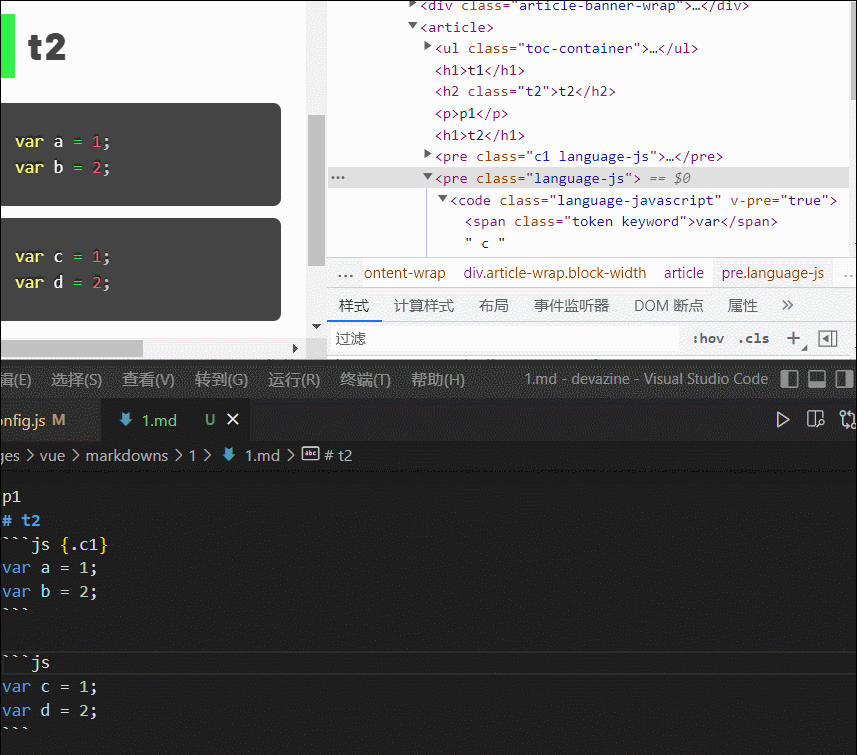This screenshot has height=755, width=857.
Task: Switch to the 布局 layout tab
Action: [494, 306]
